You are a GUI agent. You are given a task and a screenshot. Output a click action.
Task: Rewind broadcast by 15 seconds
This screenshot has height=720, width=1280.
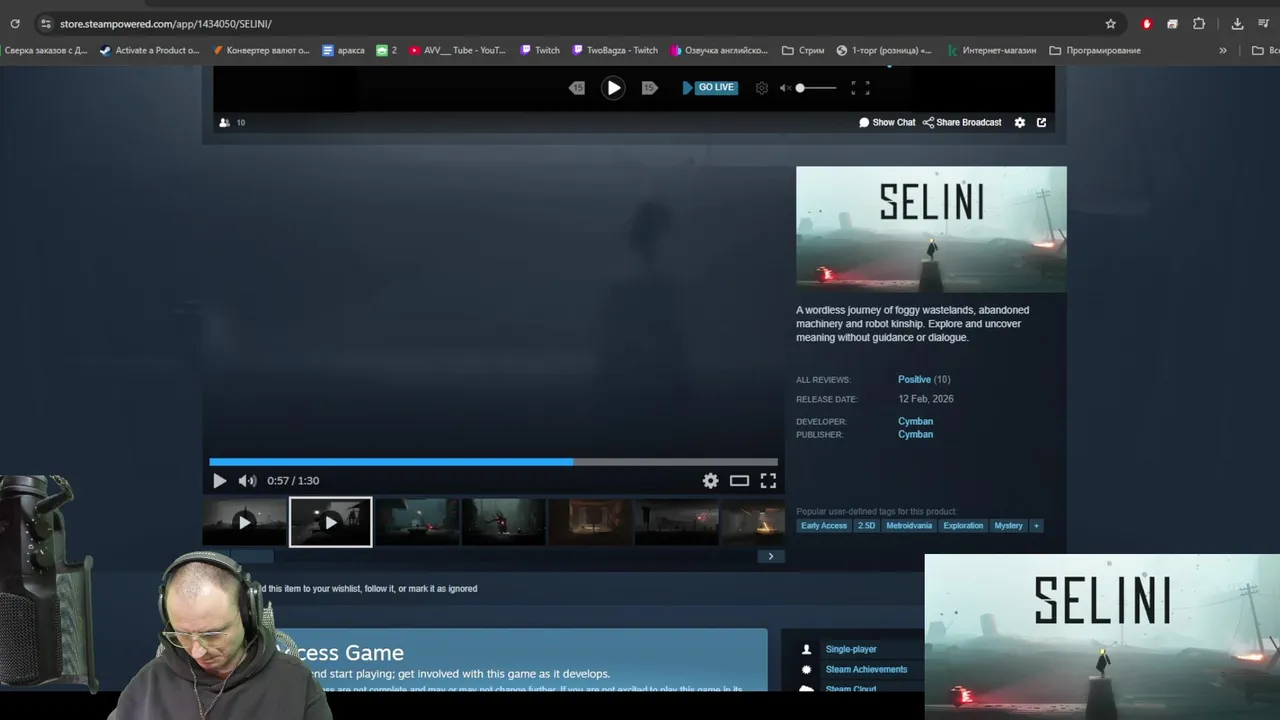[x=577, y=88]
